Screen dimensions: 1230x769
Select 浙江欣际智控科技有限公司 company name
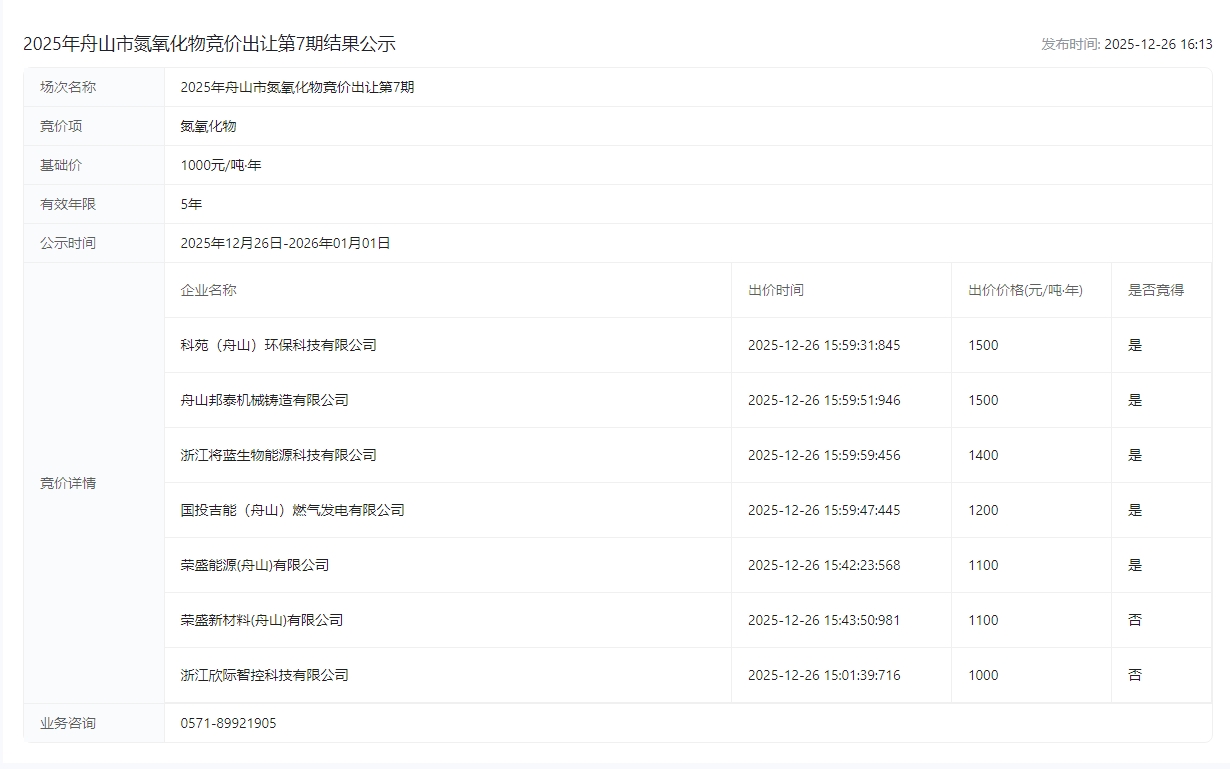click(x=264, y=675)
